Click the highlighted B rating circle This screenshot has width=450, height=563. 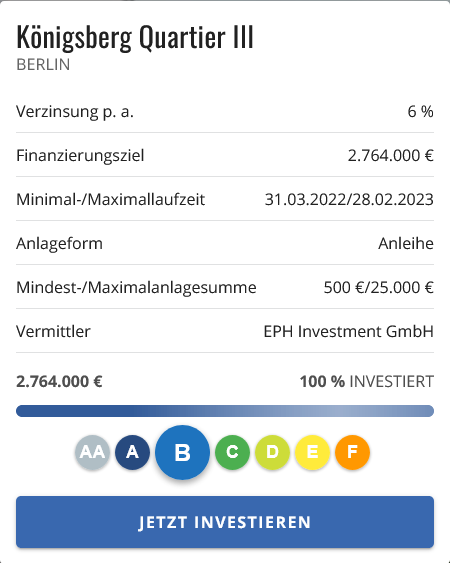(x=182, y=452)
